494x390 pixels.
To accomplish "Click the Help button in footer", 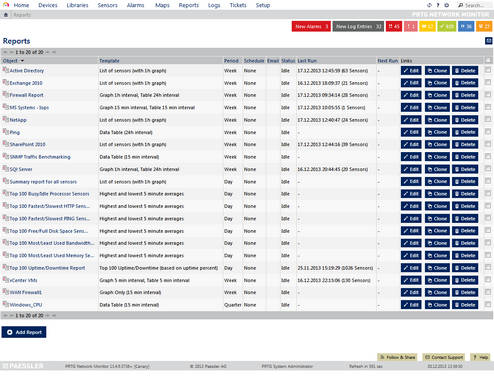I will click(x=480, y=357).
